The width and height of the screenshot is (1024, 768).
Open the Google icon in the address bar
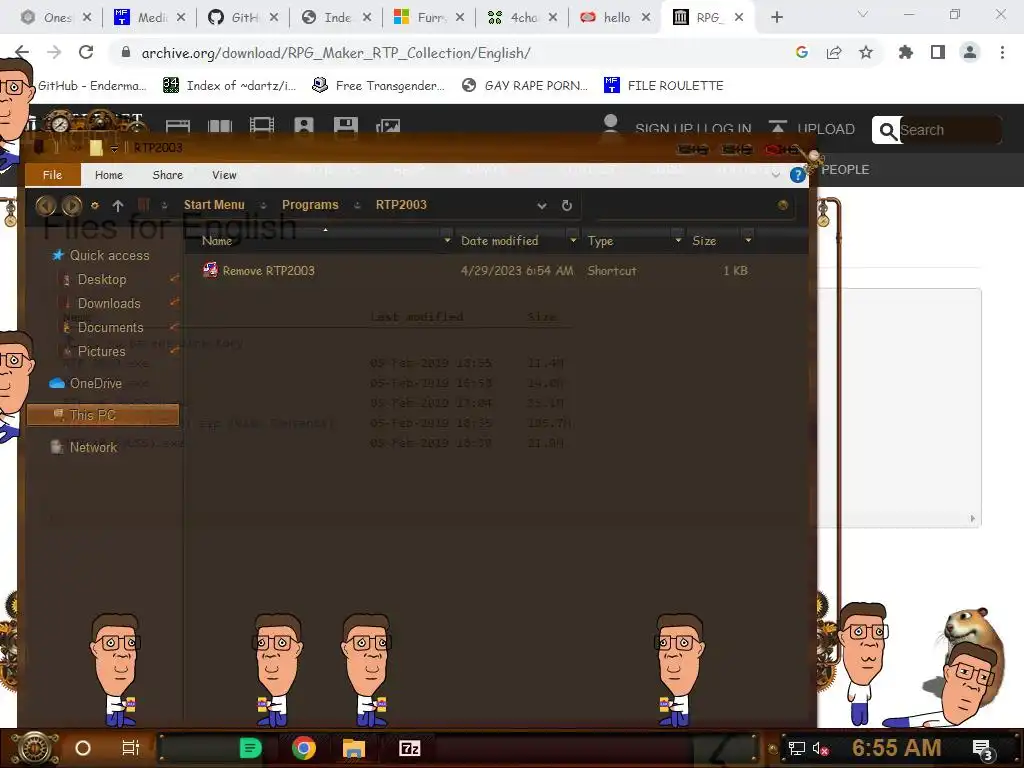click(x=802, y=53)
